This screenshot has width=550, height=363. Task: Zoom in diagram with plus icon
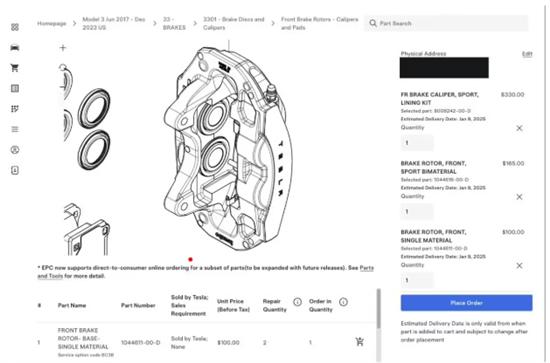tap(63, 48)
